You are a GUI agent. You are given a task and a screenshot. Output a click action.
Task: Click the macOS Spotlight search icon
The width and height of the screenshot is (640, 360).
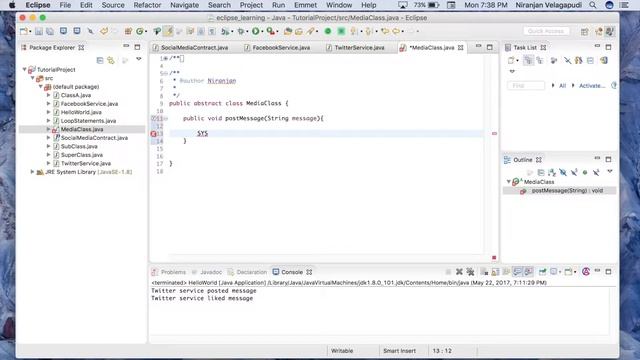[593, 5]
